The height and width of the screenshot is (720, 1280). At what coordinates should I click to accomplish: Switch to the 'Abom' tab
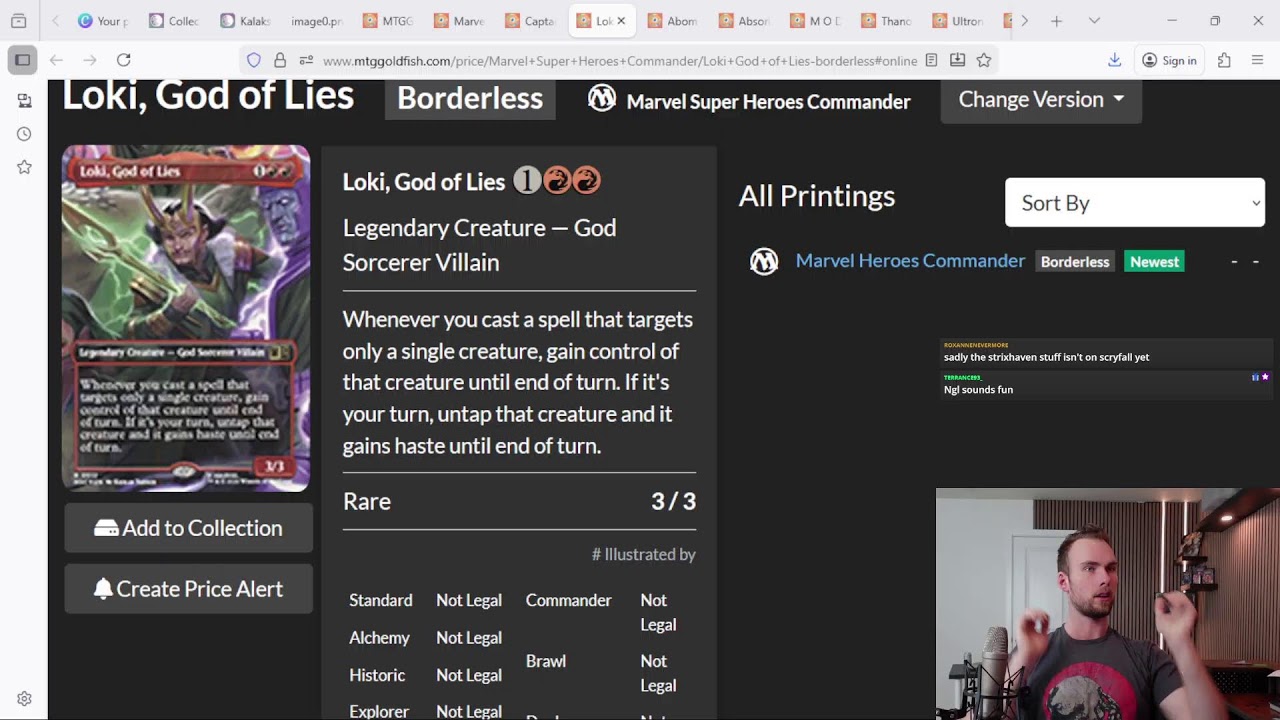coord(673,20)
